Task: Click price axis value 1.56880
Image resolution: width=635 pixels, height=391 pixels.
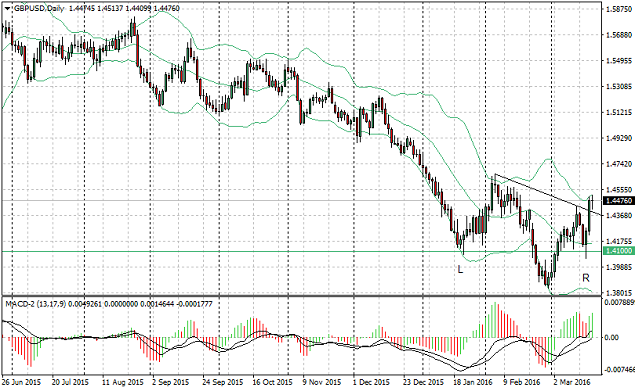Action: point(619,35)
